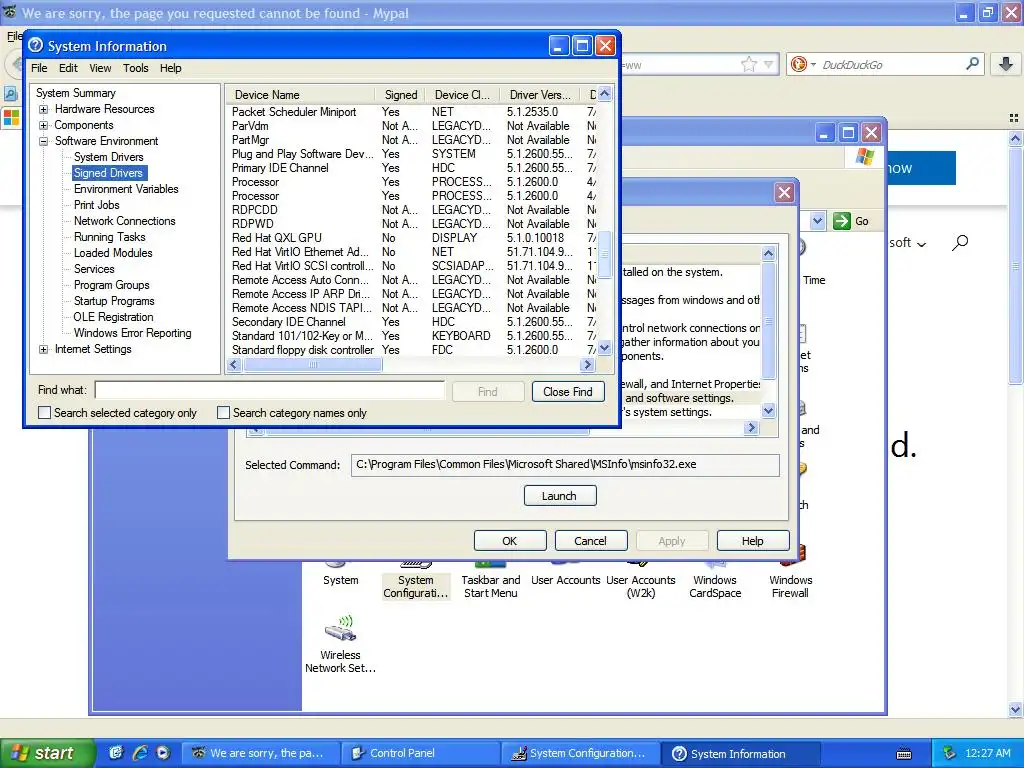The height and width of the screenshot is (768, 1024).
Task: Select Environment Variables in the tree
Action: pos(126,189)
